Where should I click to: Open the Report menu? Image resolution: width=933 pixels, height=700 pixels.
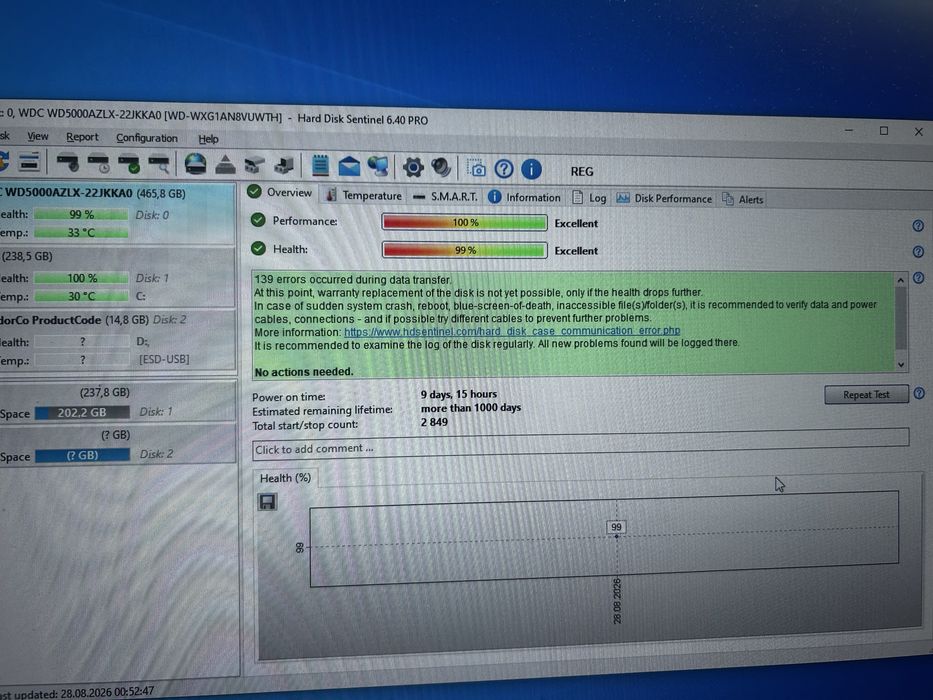click(x=82, y=137)
